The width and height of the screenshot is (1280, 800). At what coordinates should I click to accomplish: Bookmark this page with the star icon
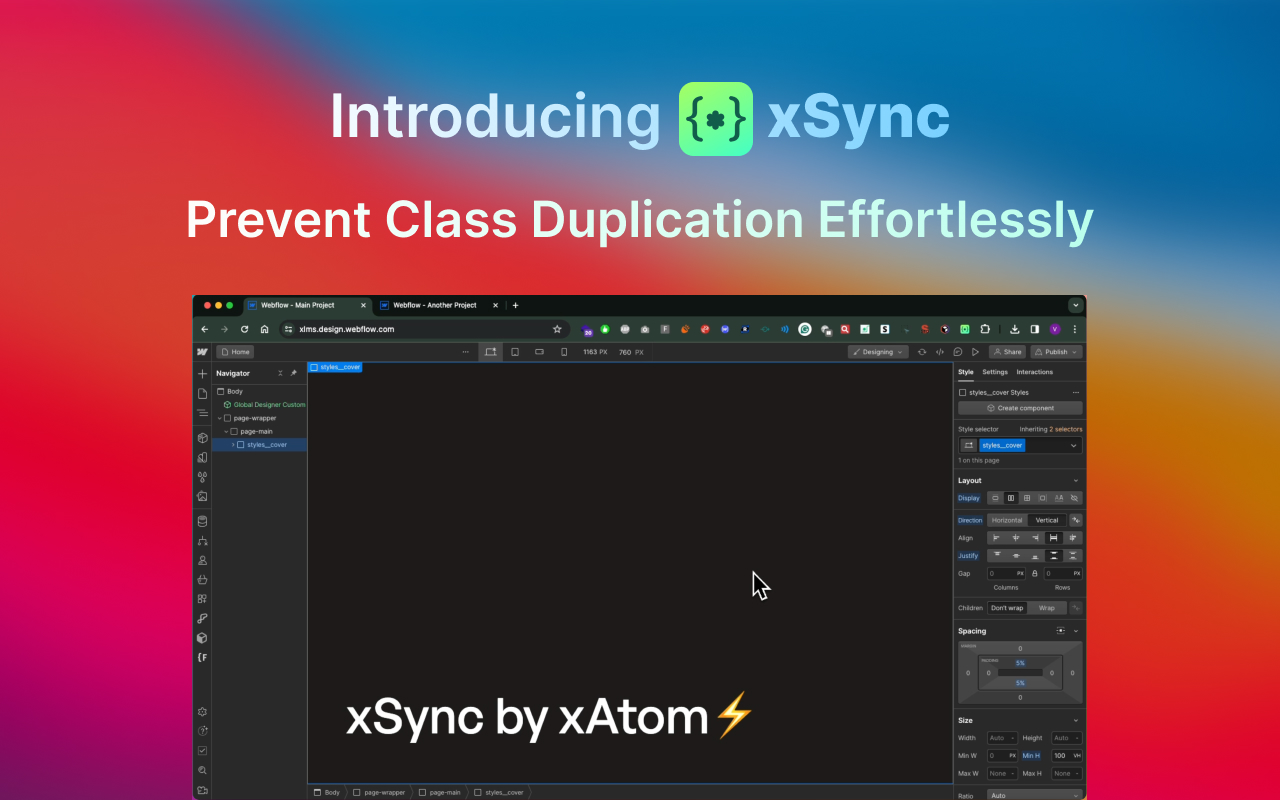click(557, 329)
